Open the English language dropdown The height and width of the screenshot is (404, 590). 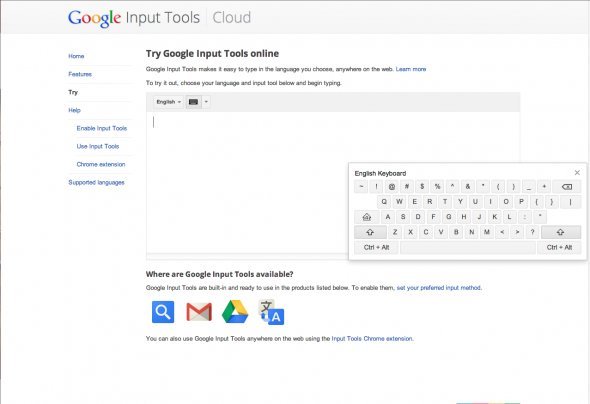tap(168, 102)
